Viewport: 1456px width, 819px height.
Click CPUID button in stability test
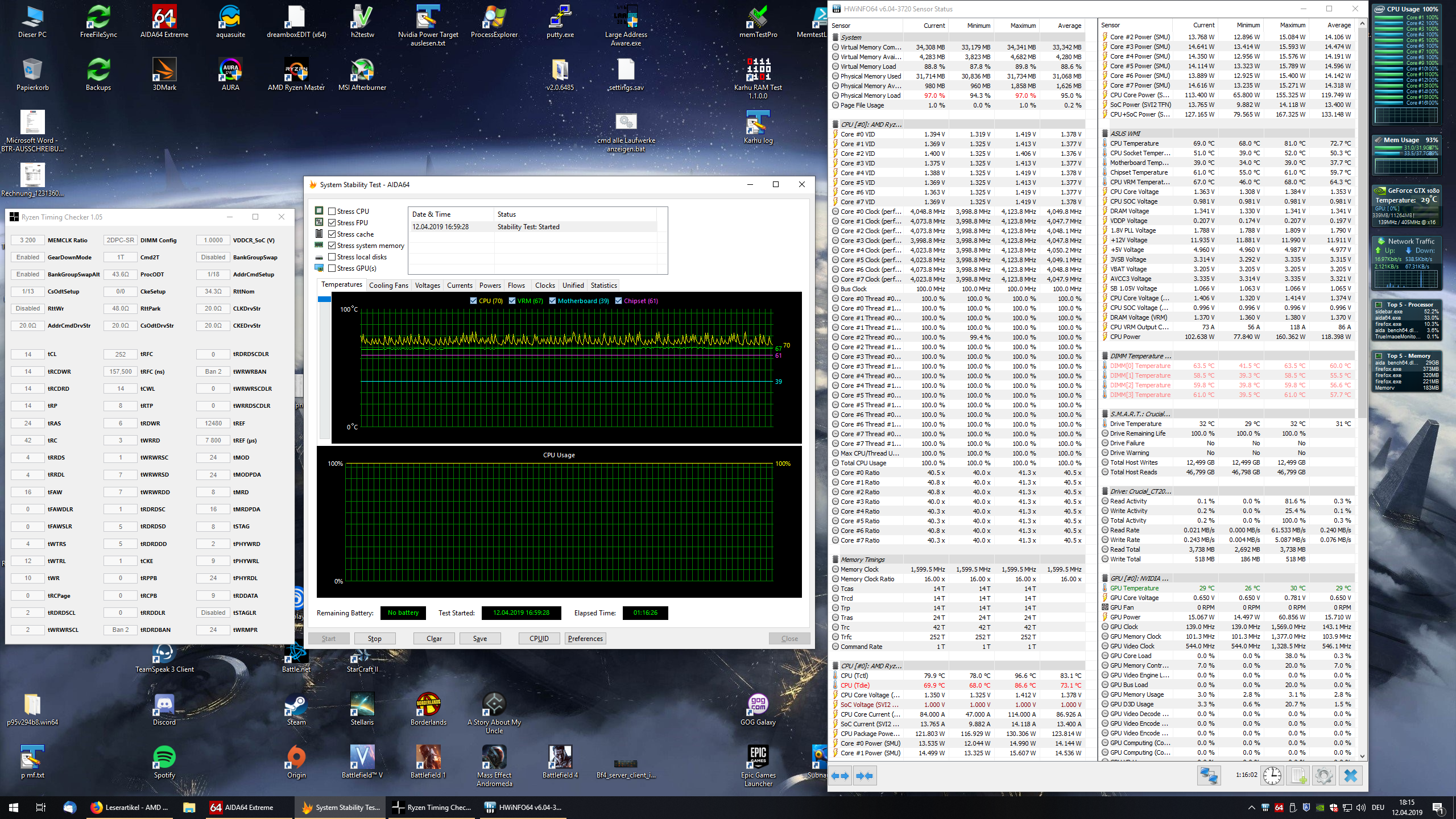click(539, 639)
